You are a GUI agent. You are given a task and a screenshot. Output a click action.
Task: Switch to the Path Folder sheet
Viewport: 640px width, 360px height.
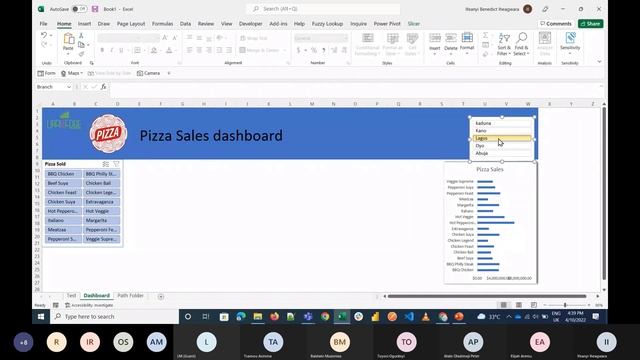pyautogui.click(x=131, y=296)
